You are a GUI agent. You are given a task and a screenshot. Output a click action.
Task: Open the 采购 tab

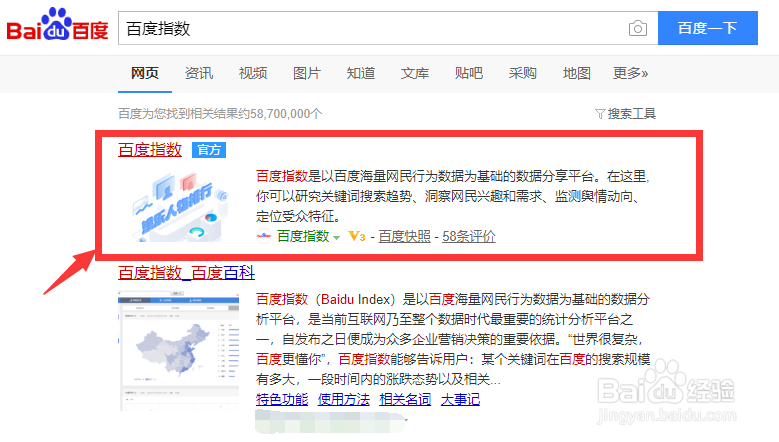click(523, 74)
